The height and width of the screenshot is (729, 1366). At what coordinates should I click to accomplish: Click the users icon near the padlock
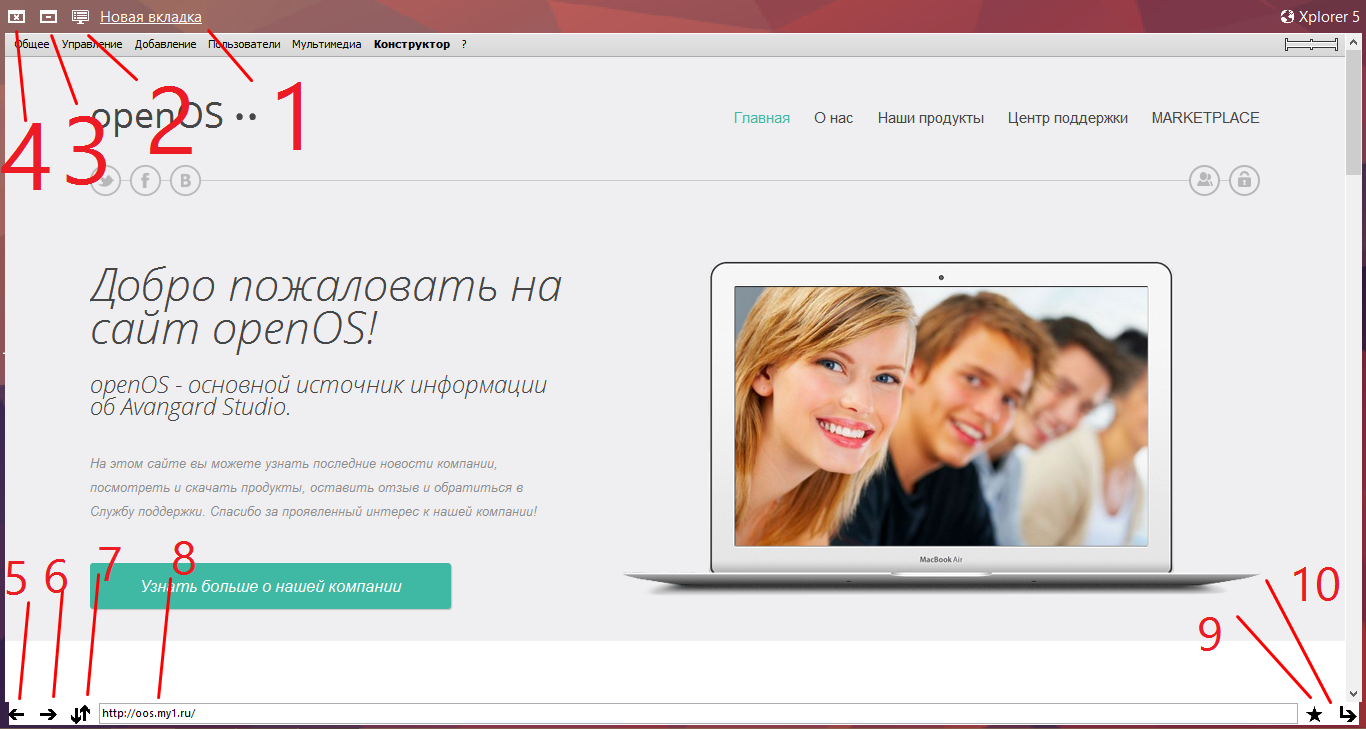coord(1204,181)
